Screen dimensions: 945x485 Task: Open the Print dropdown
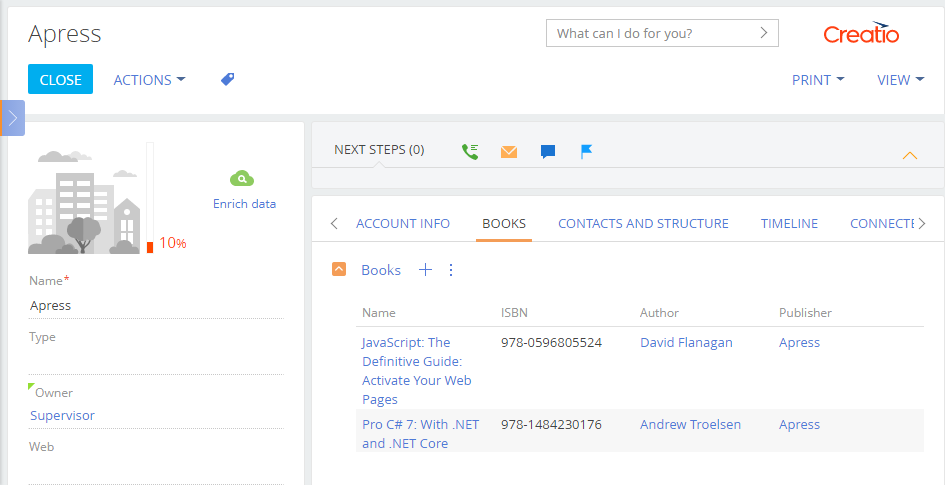(818, 80)
